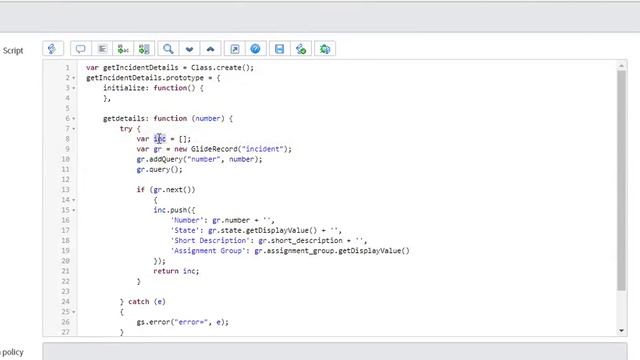
Task: Toggle full screen editor mode icon
Action: point(235,49)
